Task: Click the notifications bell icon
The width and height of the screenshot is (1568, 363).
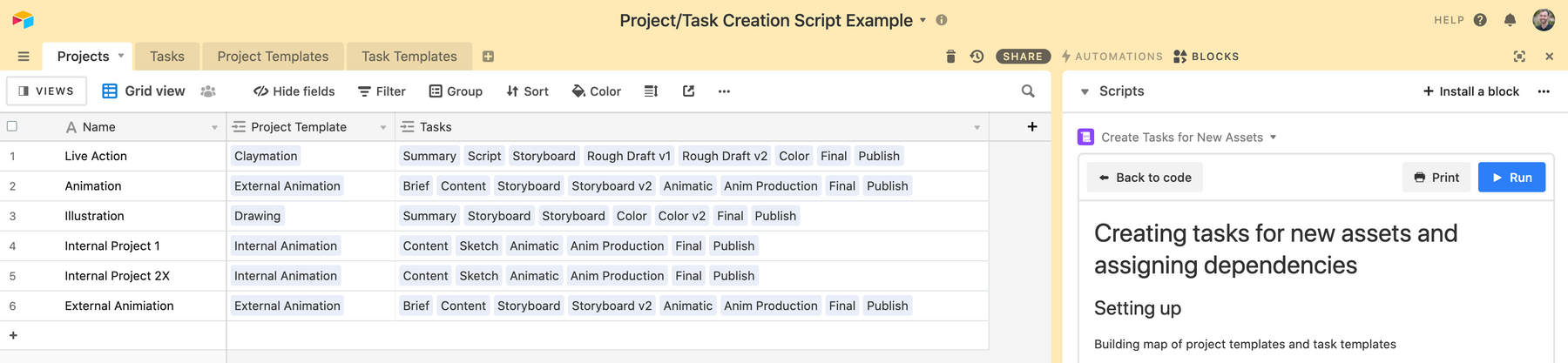Action: point(1510,20)
